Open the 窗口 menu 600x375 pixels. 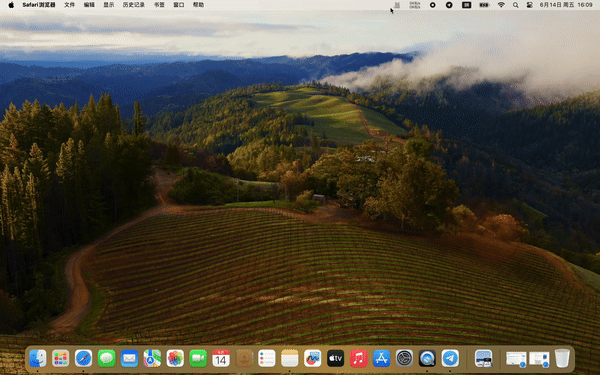click(x=179, y=5)
